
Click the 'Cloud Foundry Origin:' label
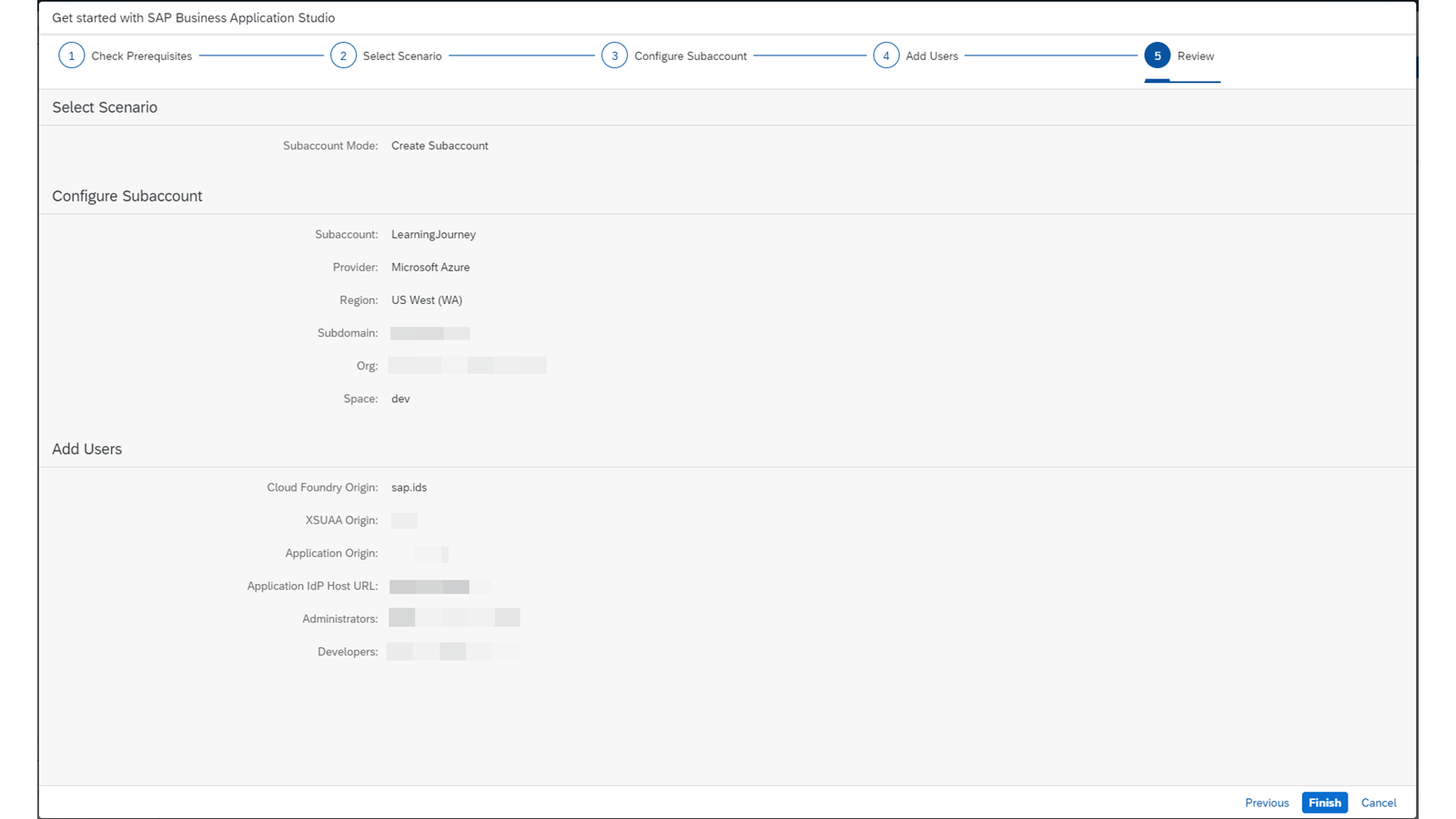pos(322,488)
